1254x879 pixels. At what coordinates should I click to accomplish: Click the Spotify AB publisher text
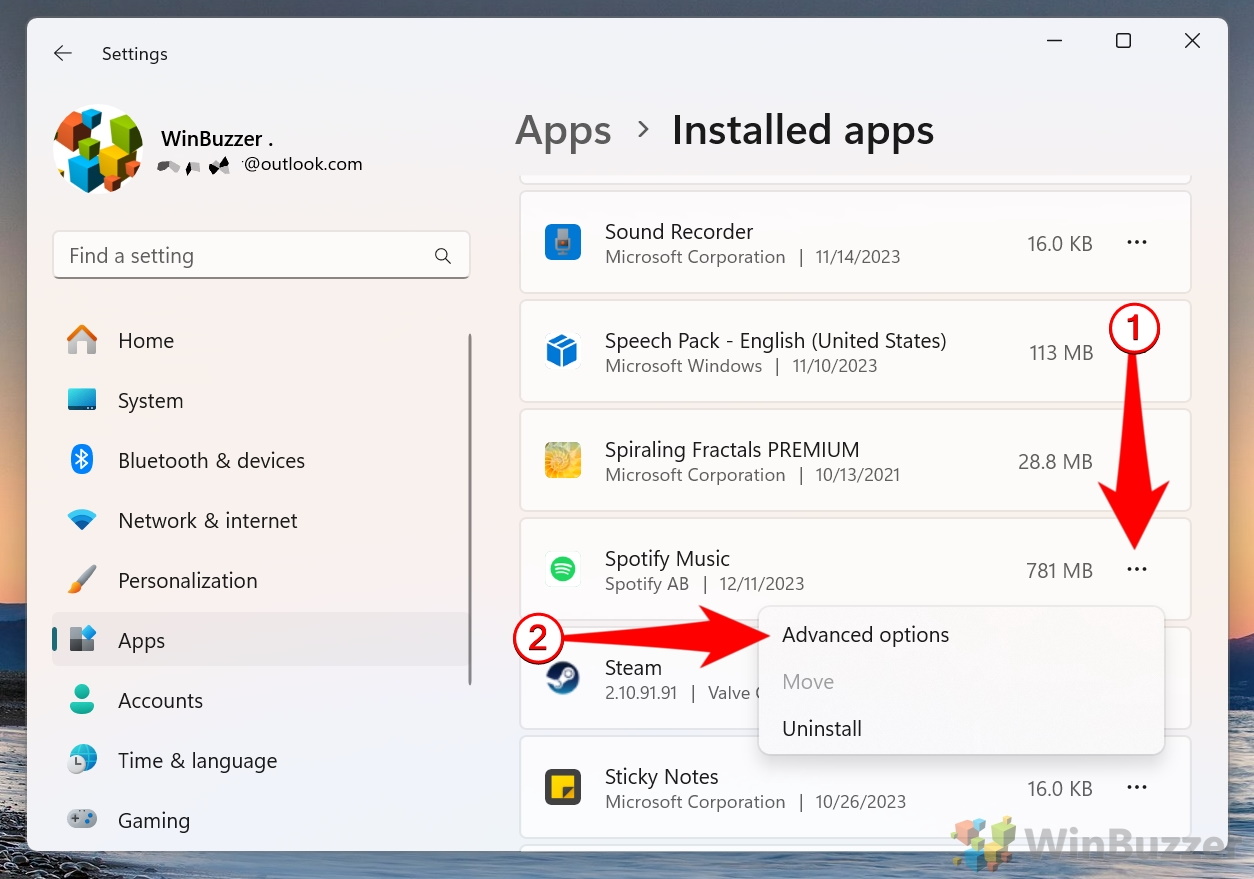click(647, 584)
